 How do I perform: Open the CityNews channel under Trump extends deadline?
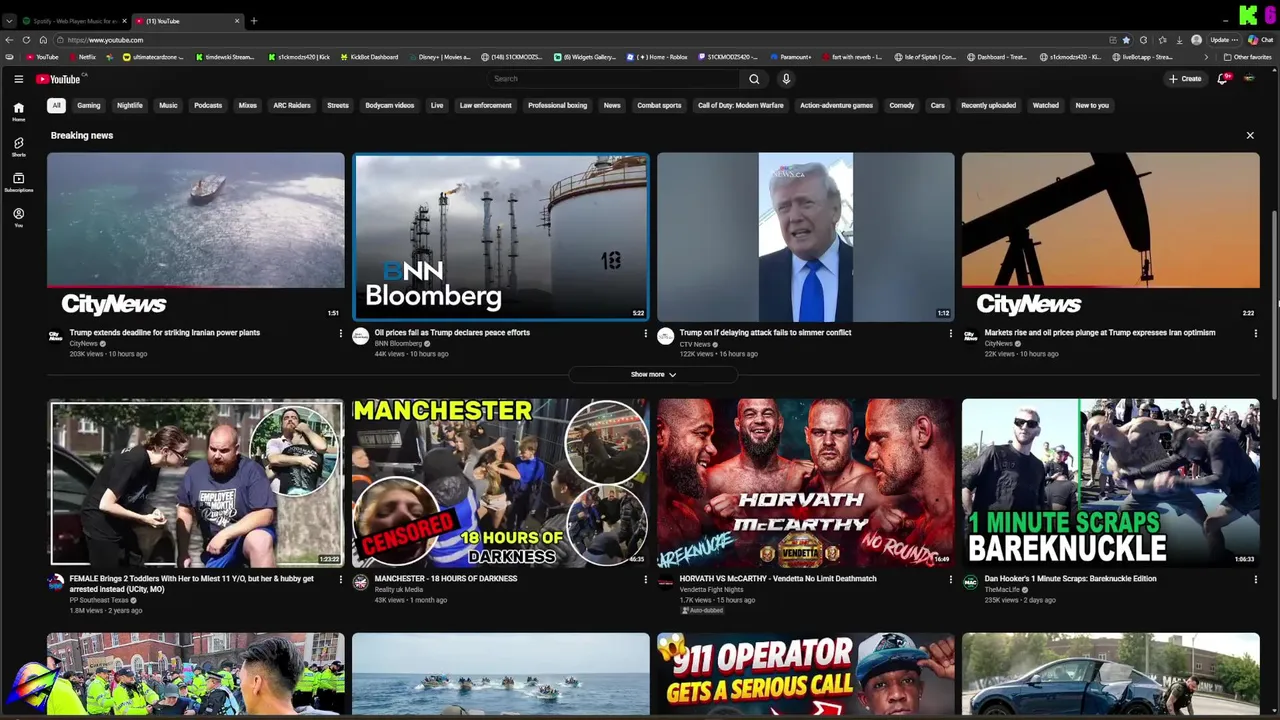point(83,344)
